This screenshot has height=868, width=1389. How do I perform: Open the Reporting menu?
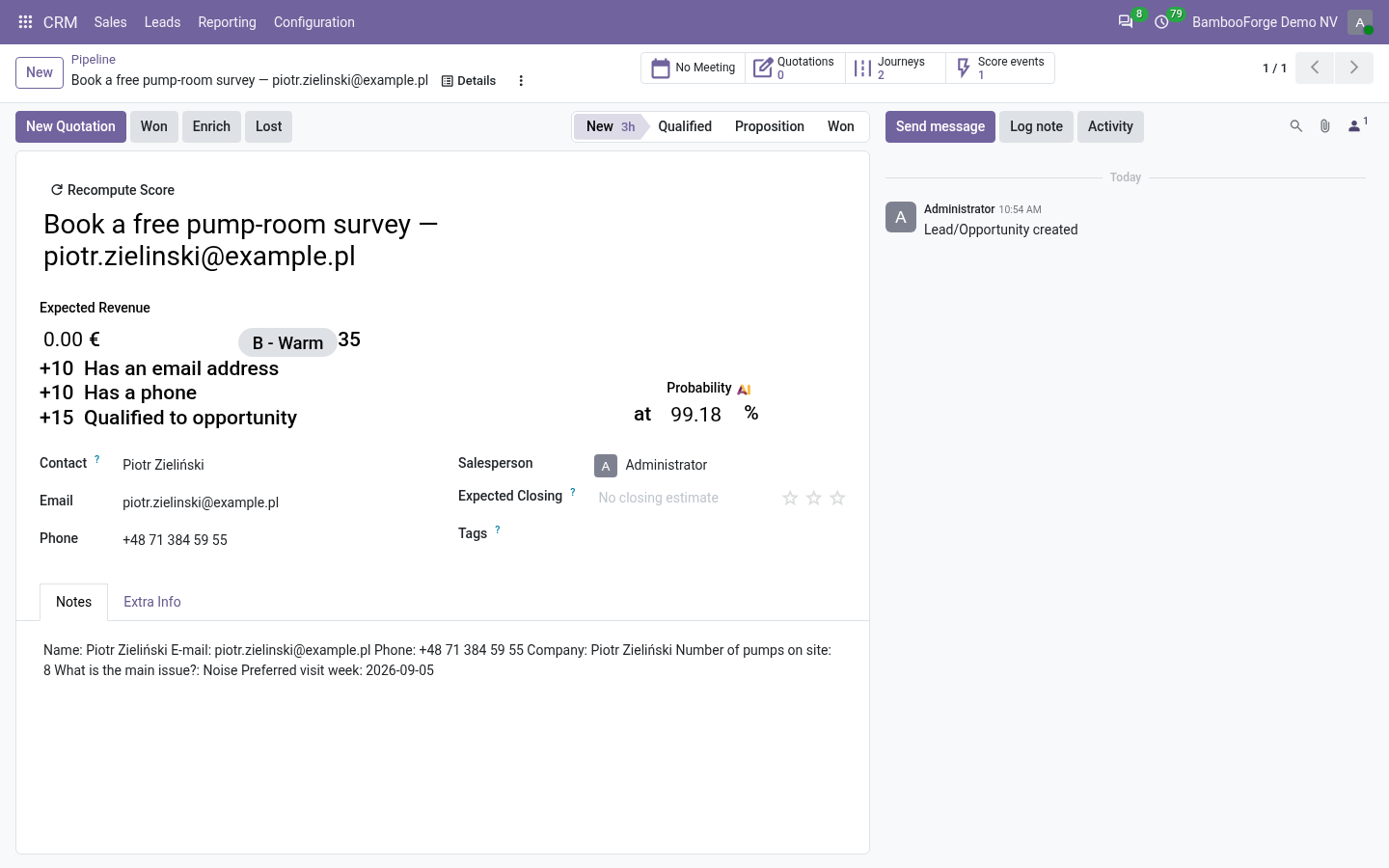click(227, 22)
